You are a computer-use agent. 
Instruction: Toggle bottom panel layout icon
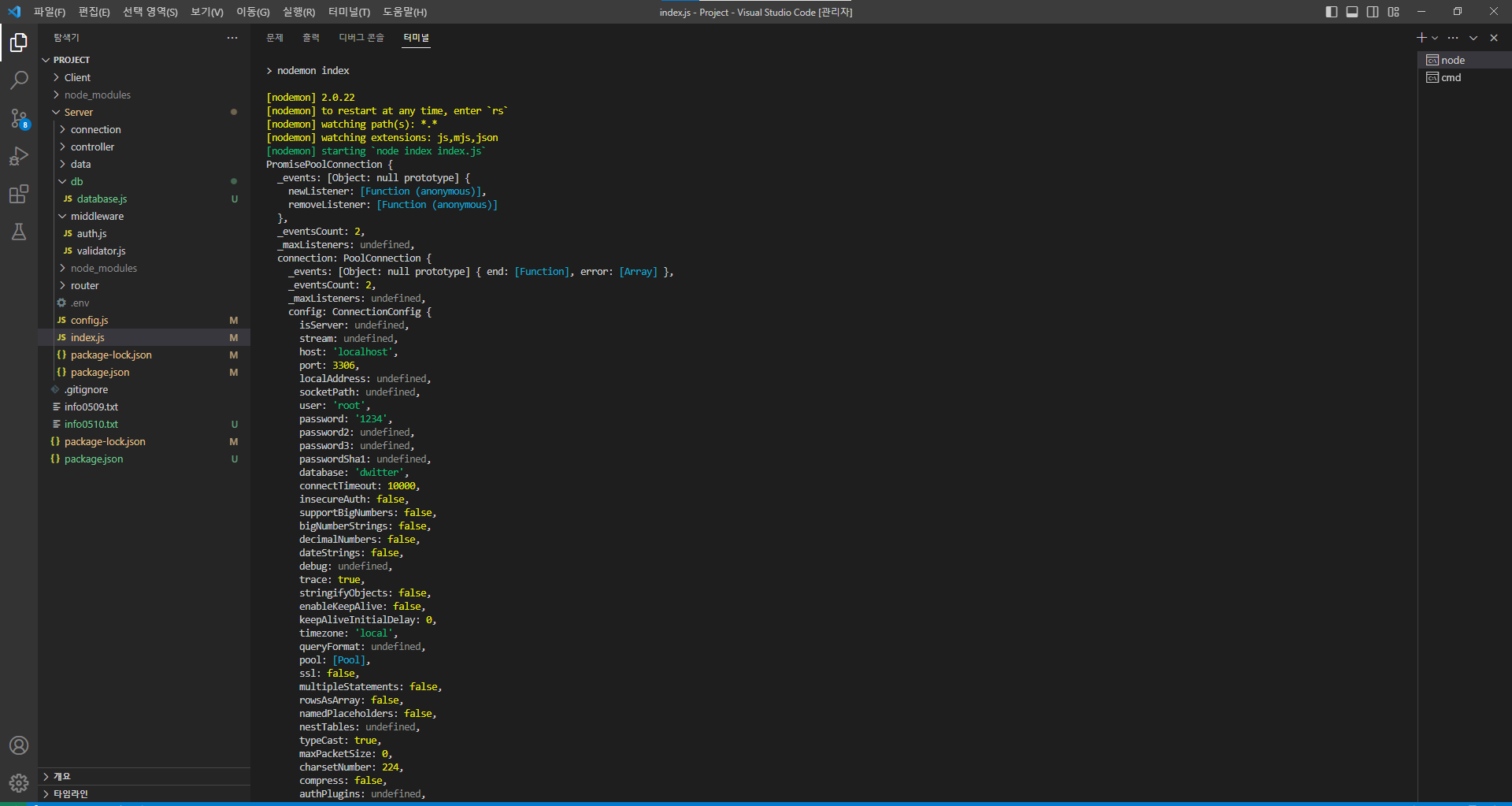coord(1352,12)
